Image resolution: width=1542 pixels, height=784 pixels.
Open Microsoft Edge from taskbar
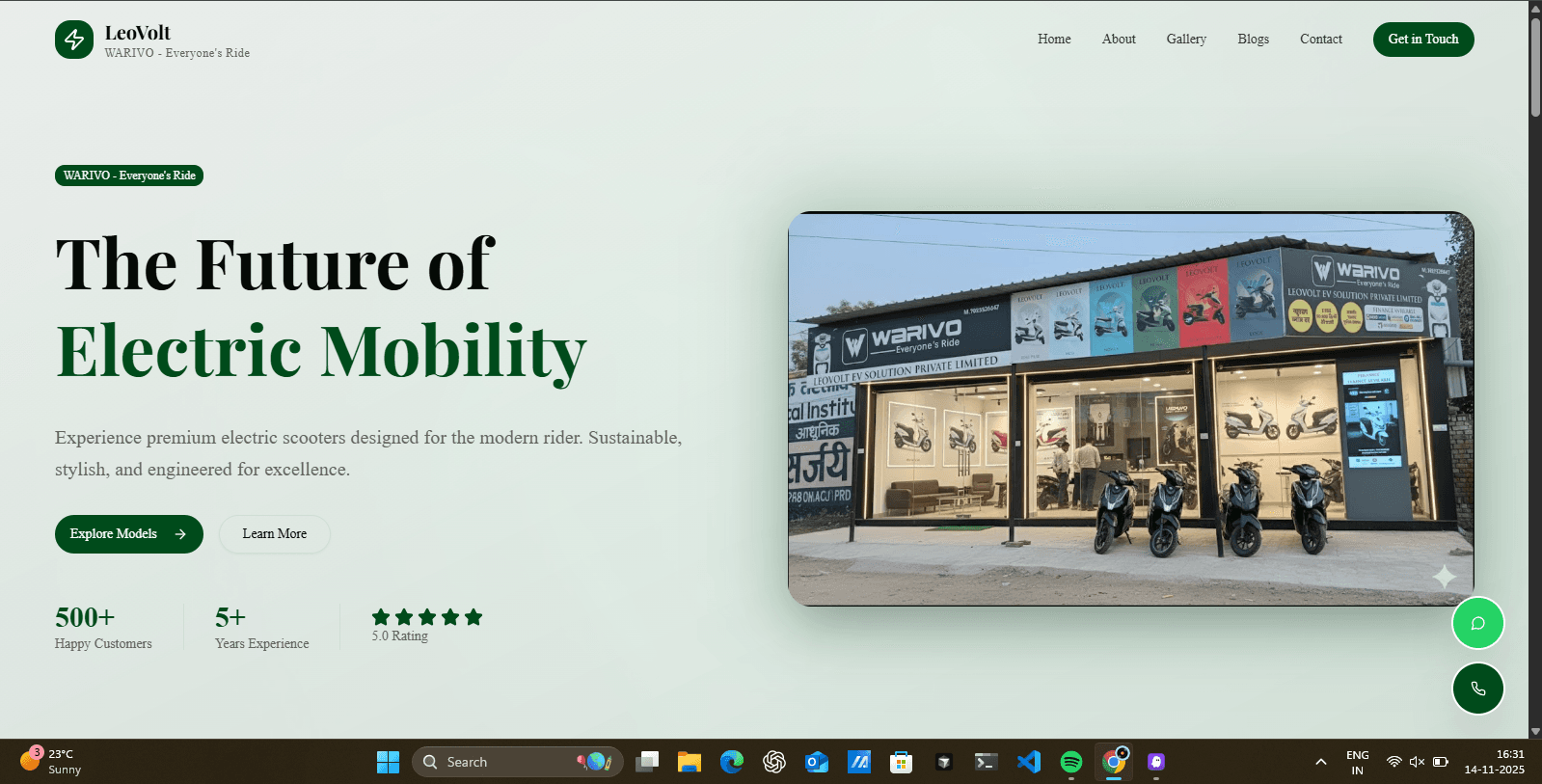coord(732,762)
